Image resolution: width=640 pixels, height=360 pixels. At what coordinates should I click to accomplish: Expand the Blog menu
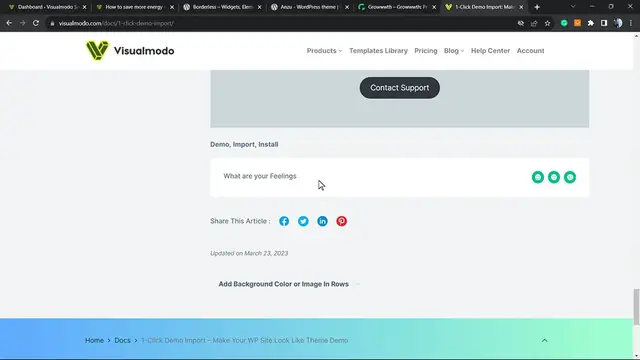click(454, 51)
